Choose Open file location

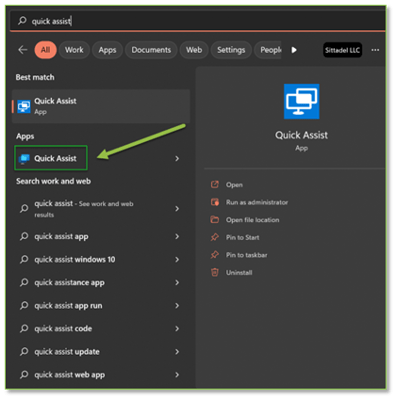[x=253, y=220]
